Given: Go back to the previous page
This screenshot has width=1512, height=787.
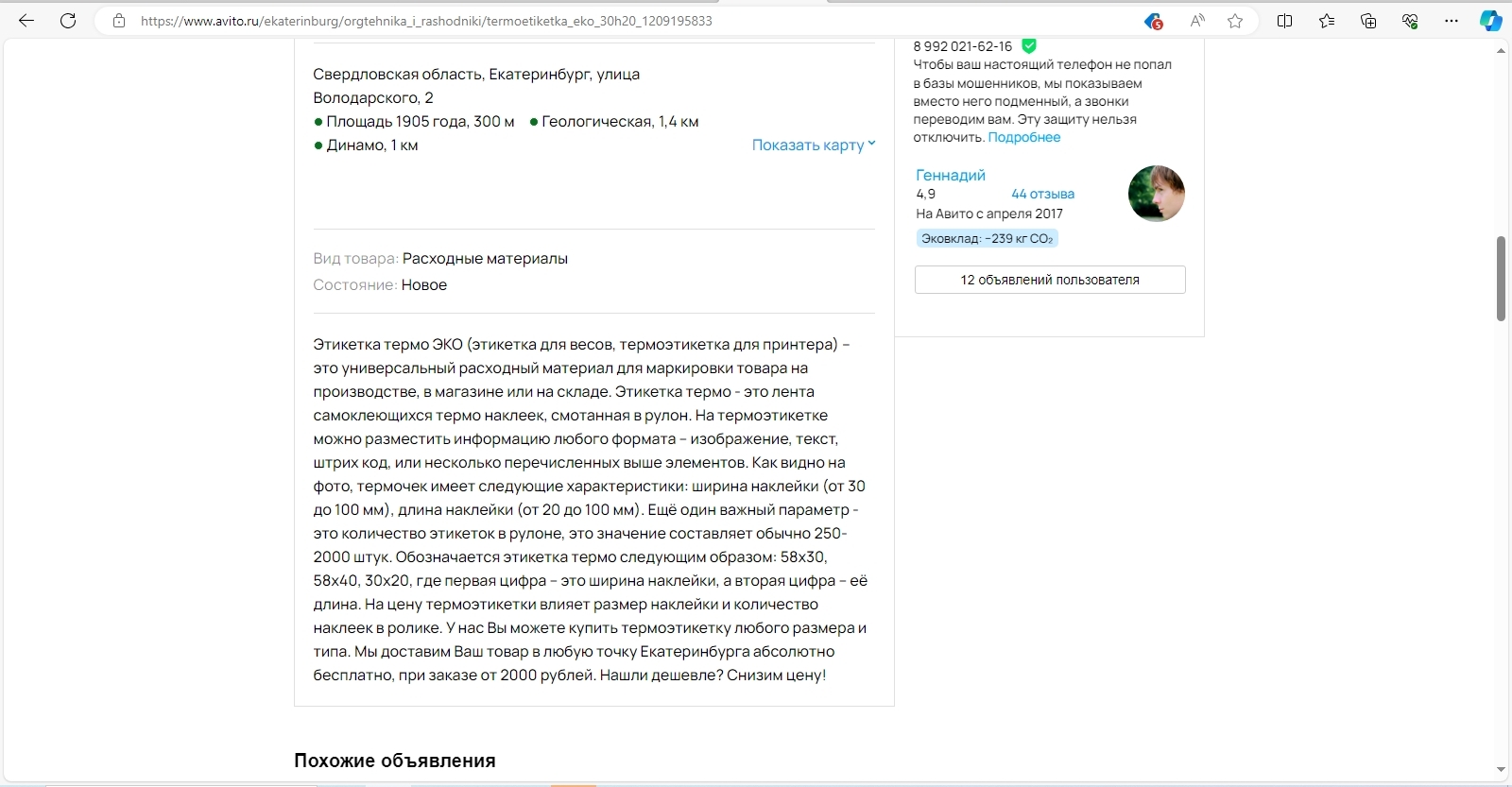Looking at the screenshot, I should tap(26, 21).
